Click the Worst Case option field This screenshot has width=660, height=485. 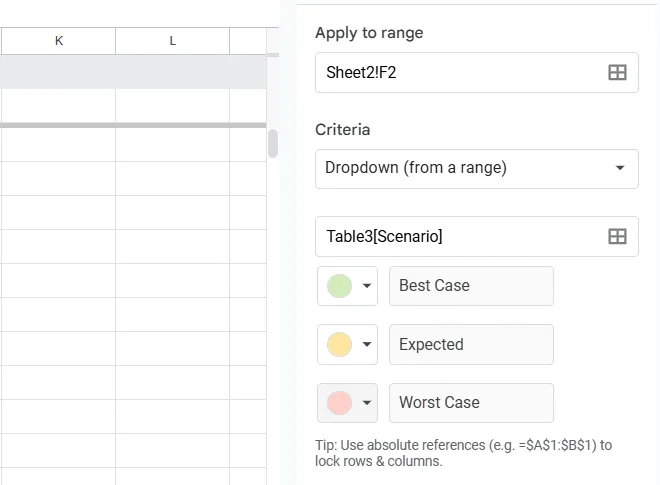(x=471, y=403)
